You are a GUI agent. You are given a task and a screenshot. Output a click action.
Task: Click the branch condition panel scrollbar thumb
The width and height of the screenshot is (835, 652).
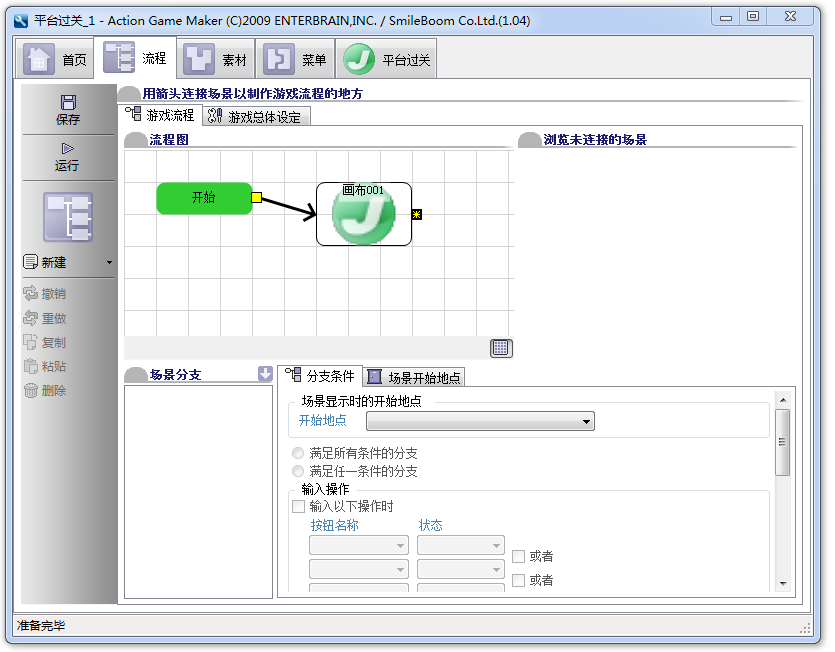(782, 442)
